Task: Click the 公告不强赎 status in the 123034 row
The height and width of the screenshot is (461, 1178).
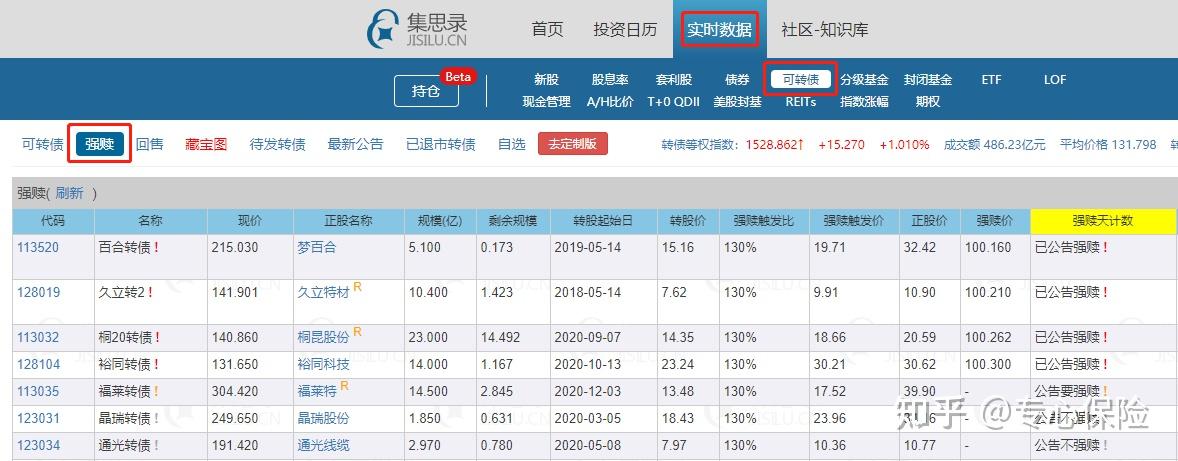Action: pos(1066,445)
